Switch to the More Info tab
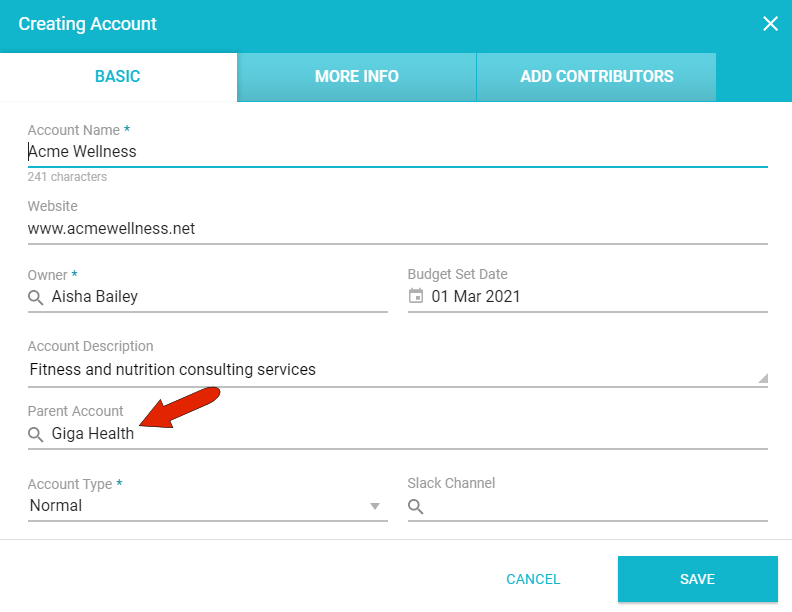The width and height of the screenshot is (792, 612). [356, 77]
